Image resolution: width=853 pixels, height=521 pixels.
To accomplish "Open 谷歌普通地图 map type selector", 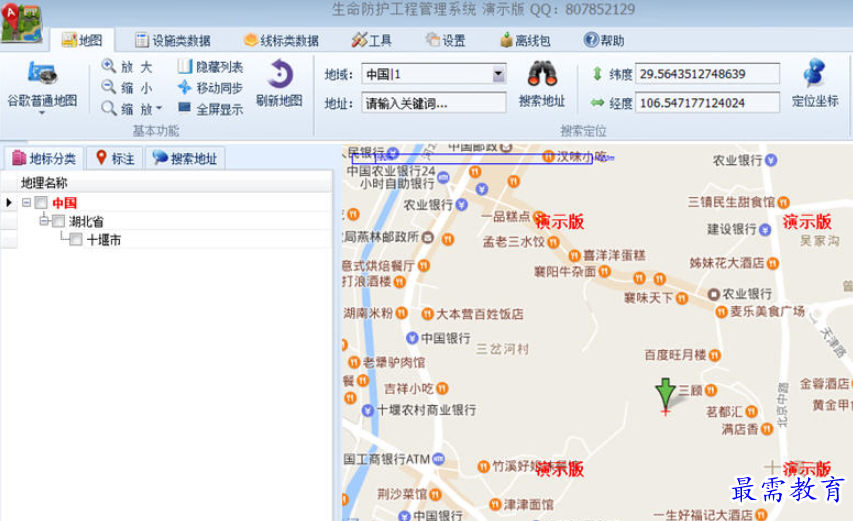I will click(x=42, y=87).
